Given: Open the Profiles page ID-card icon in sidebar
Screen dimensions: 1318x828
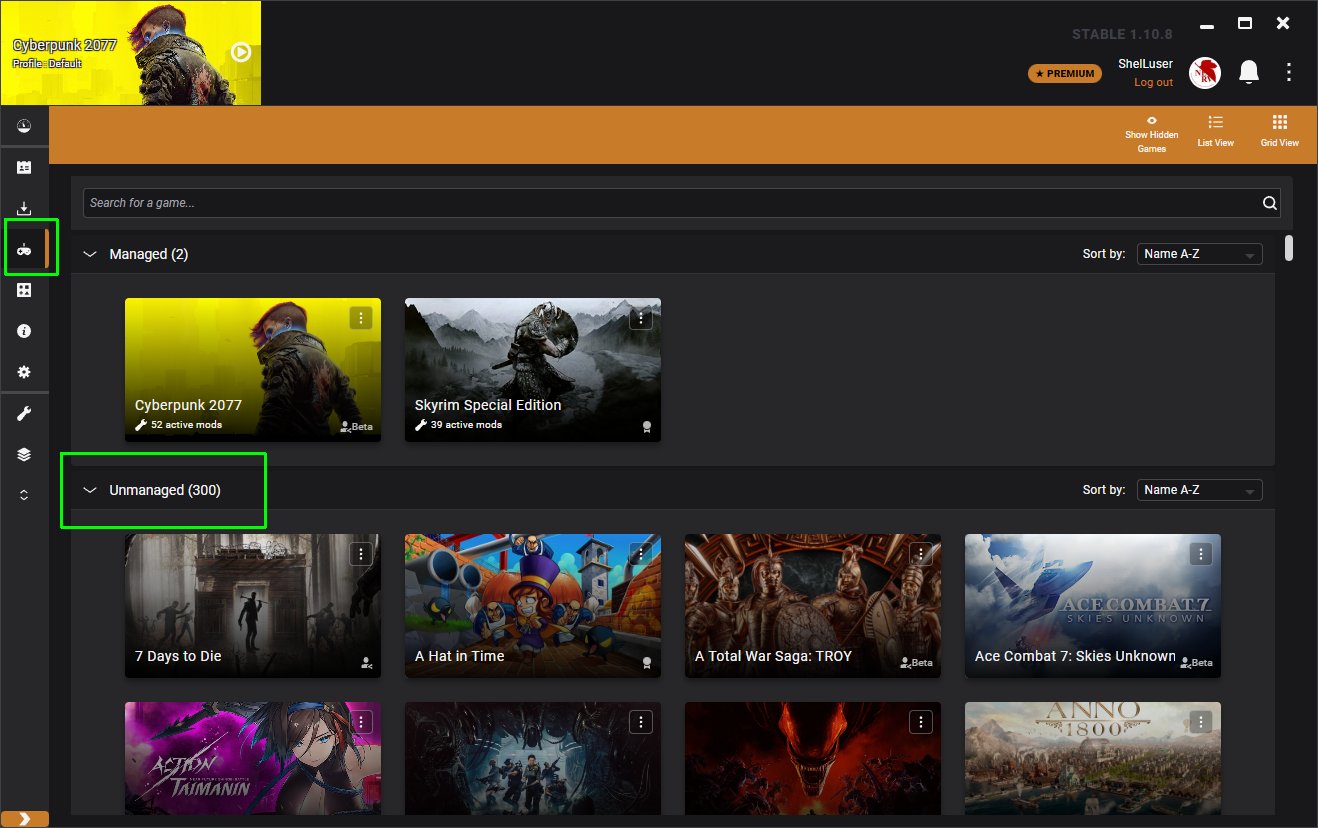Looking at the screenshot, I should click(24, 167).
